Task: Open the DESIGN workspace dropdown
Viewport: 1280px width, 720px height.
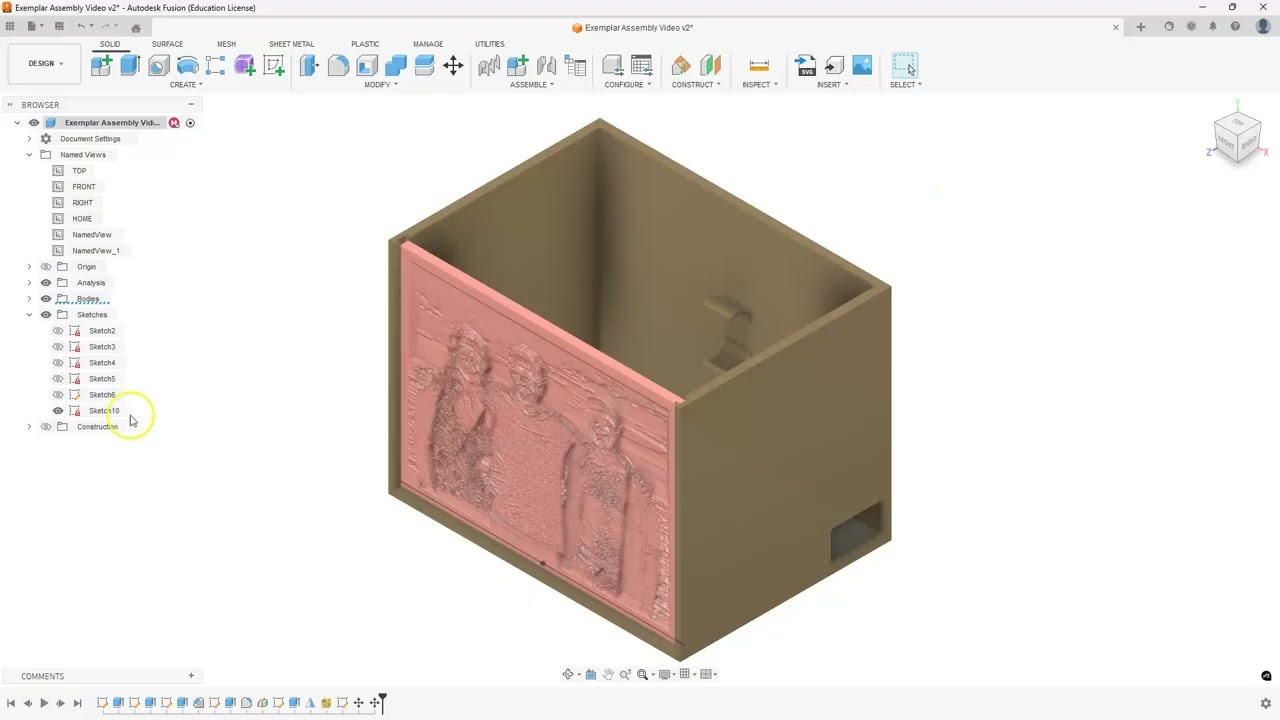Action: [45, 64]
